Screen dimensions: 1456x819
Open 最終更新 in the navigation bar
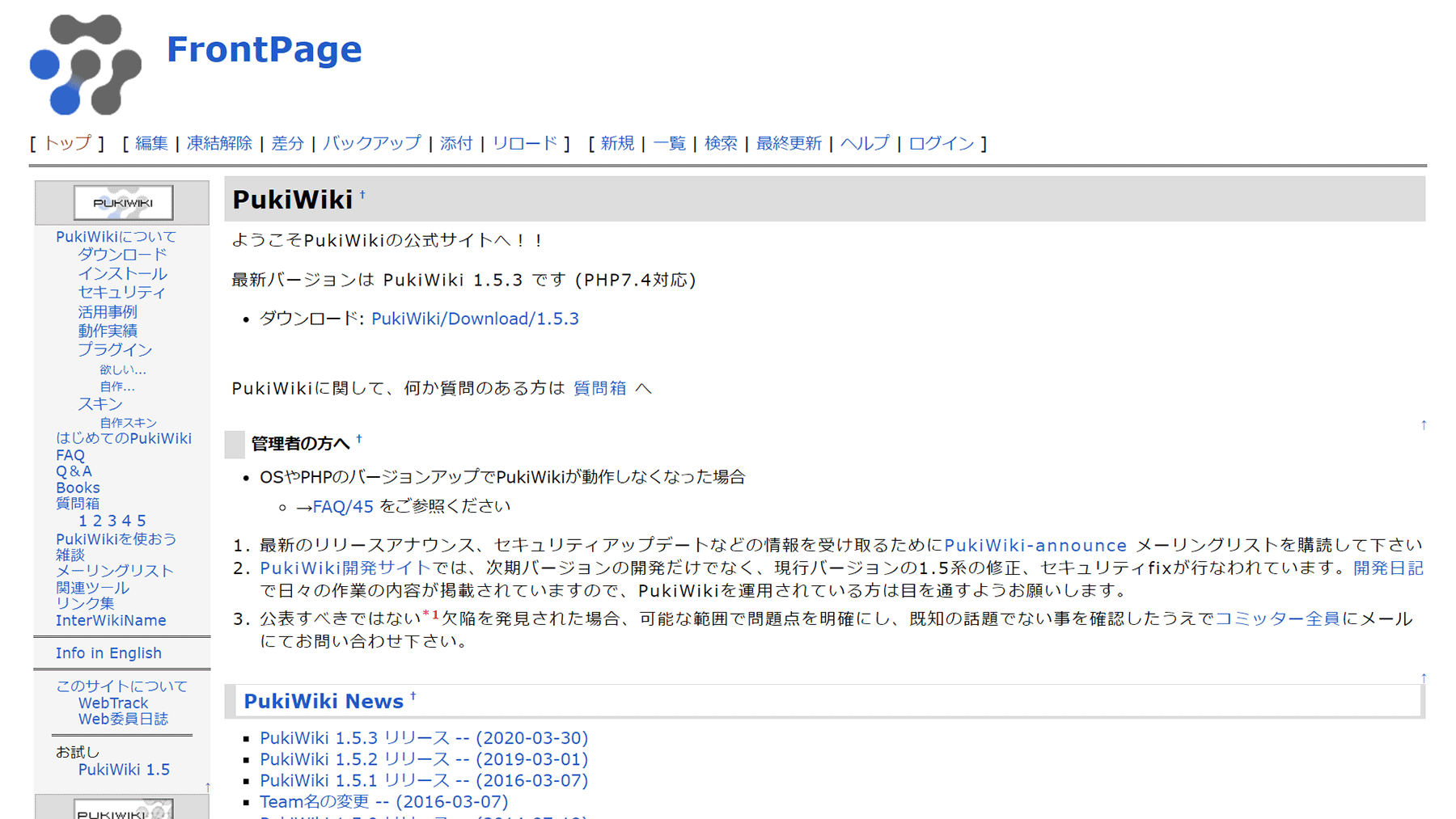(789, 143)
